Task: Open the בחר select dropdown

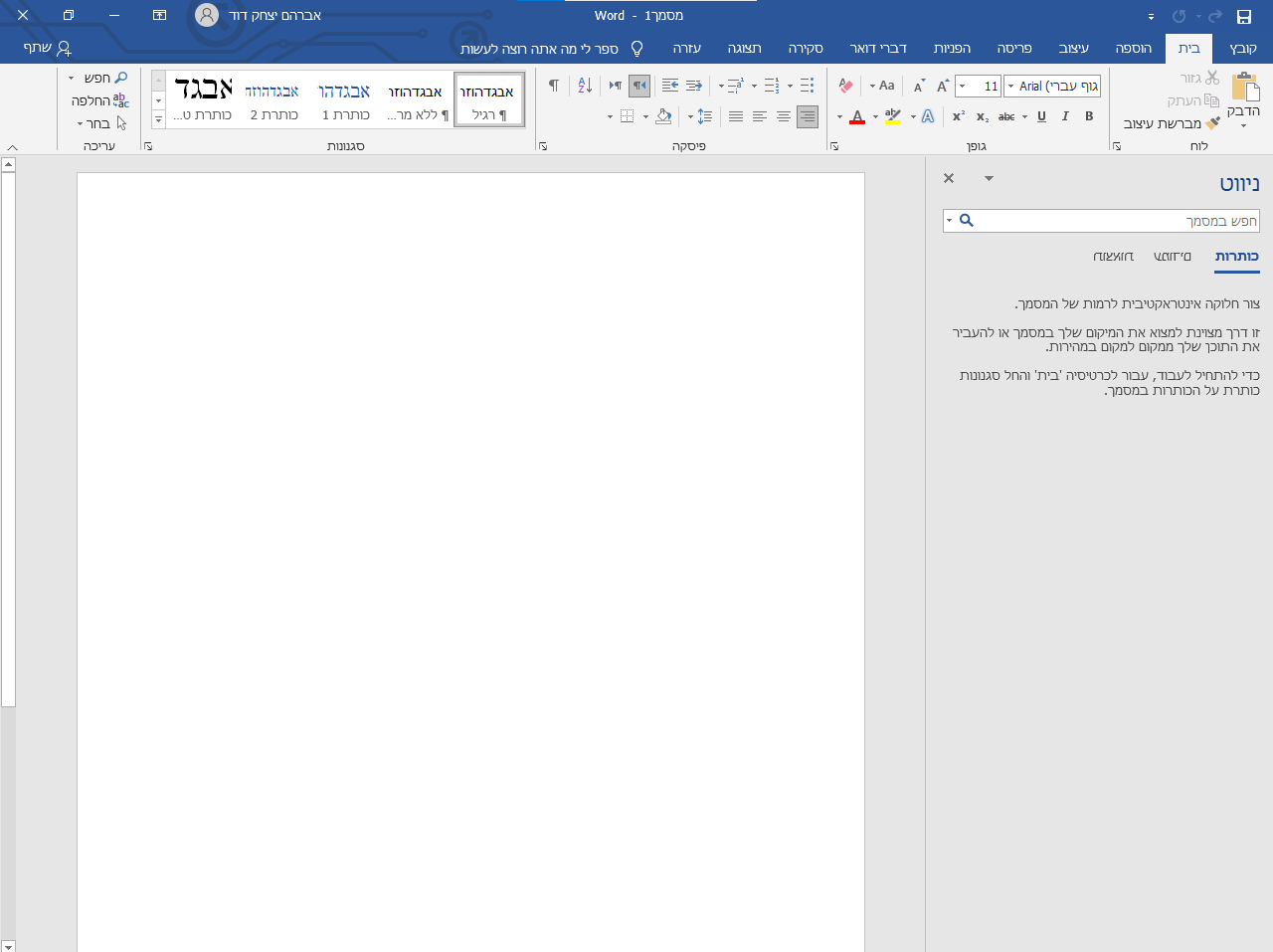Action: (x=100, y=123)
